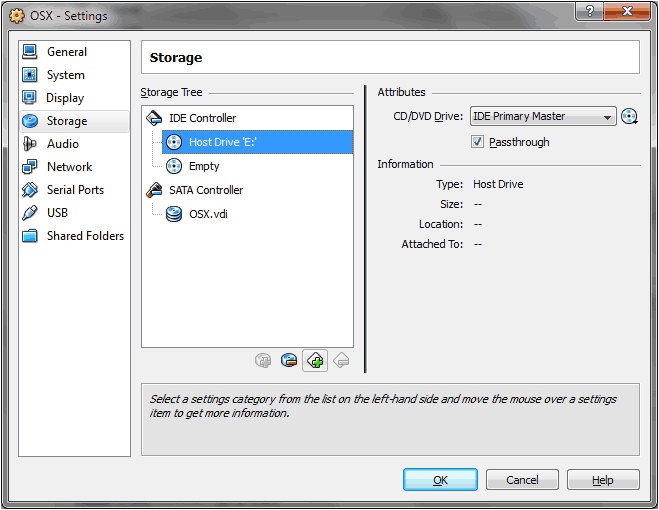Click the Add Attachment toolbar icon

coord(263,361)
